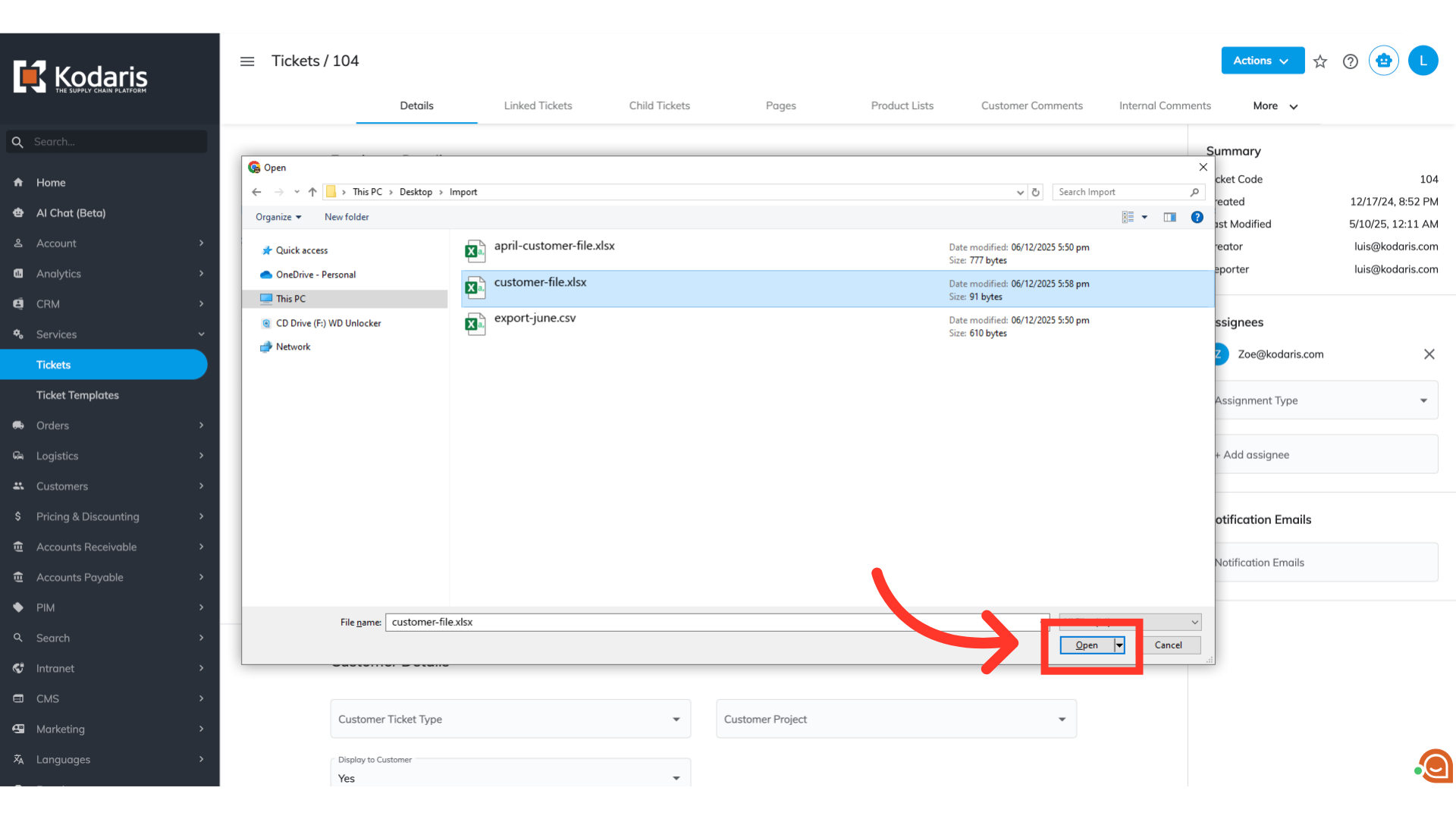Show the preview pane icon
The width and height of the screenshot is (1456, 819).
coord(1170,218)
